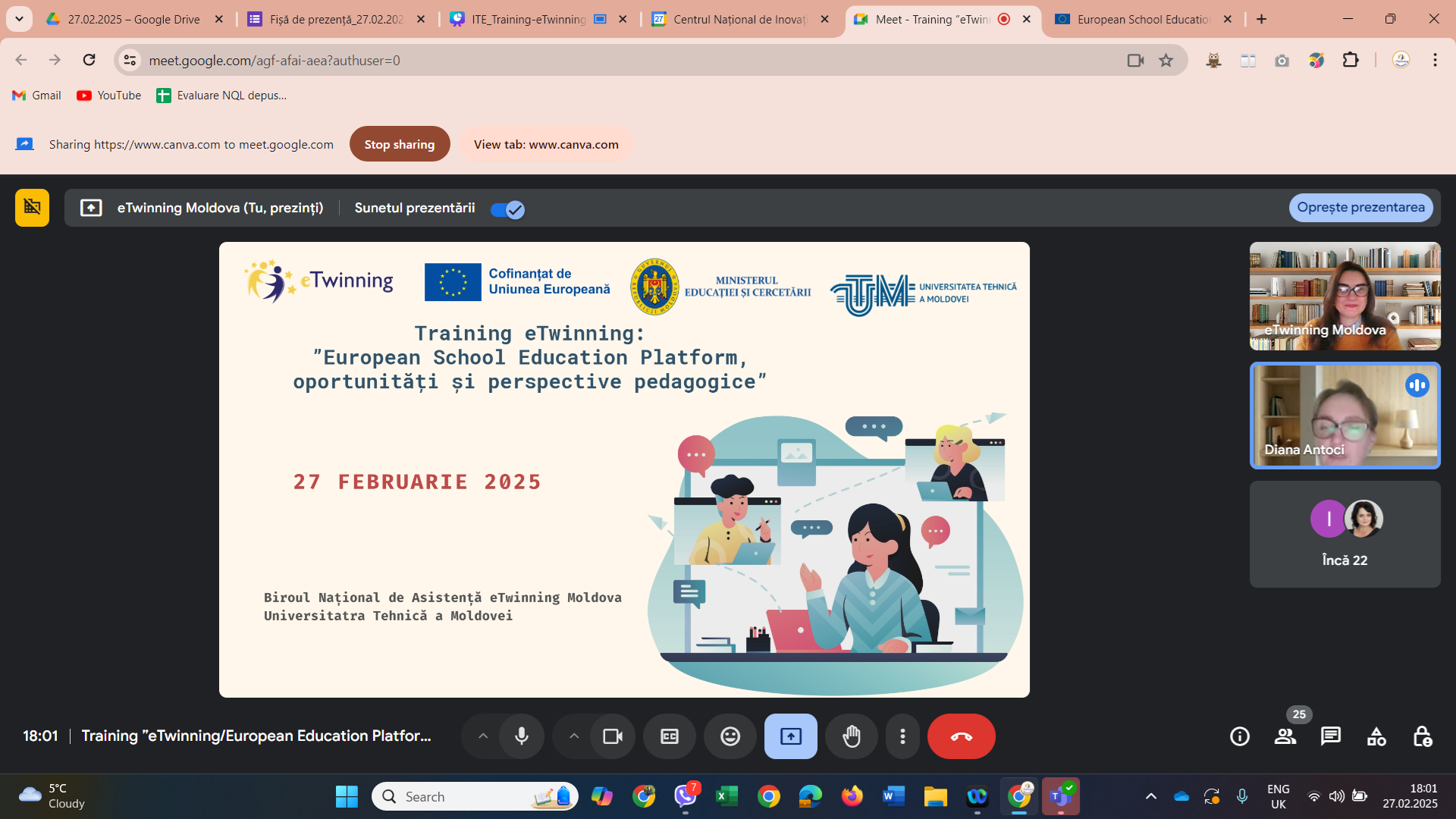Screen dimensions: 1456x819
Task: Open meeting details info icon
Action: click(1239, 736)
